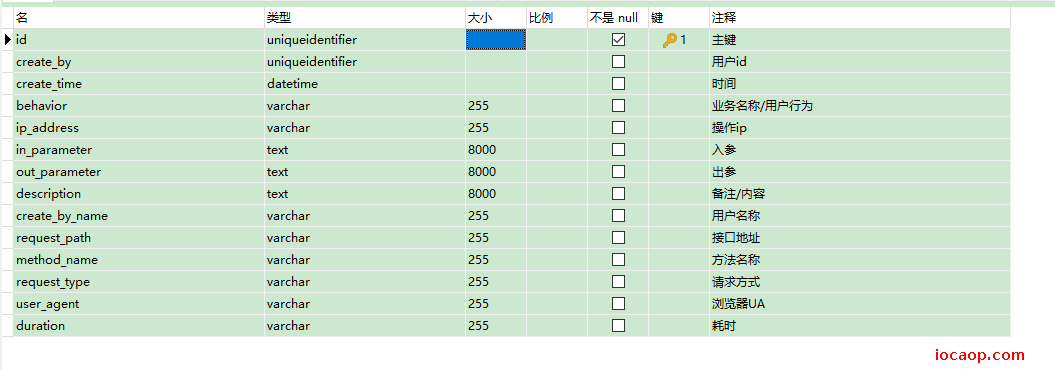This screenshot has height=370, width=1055.
Task: Enable not null for create_by field
Action: pyautogui.click(x=618, y=62)
